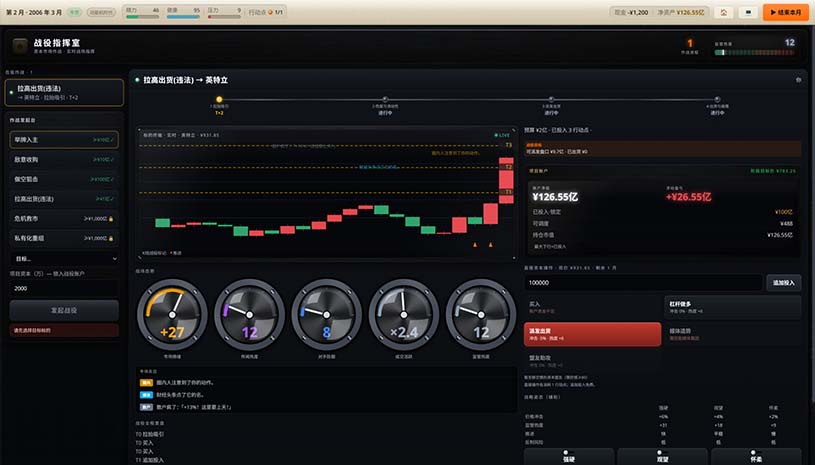Click the red warning banner under 发起战役
815x465 pixels.
[64, 330]
